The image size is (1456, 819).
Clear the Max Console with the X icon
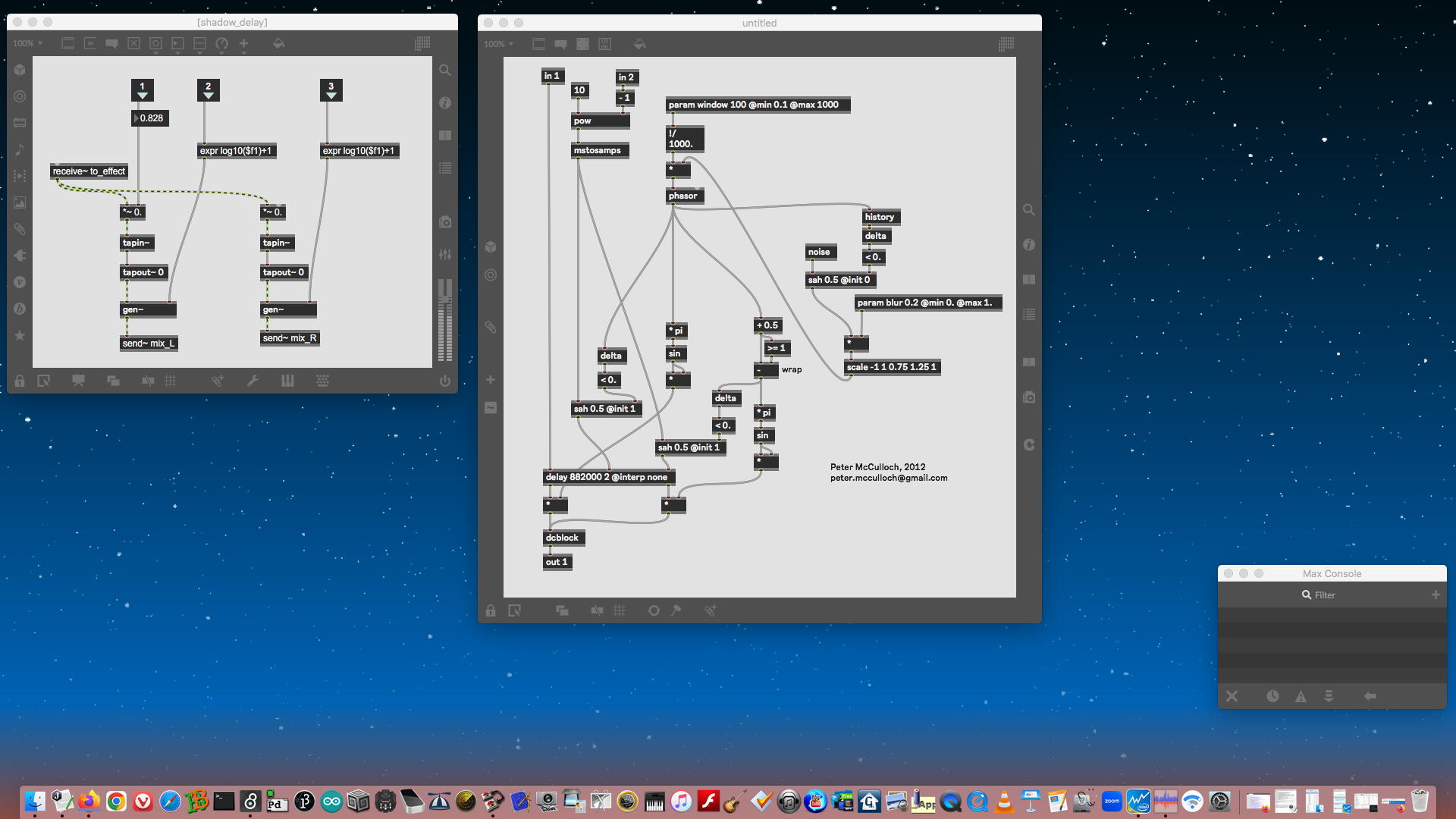(1232, 696)
